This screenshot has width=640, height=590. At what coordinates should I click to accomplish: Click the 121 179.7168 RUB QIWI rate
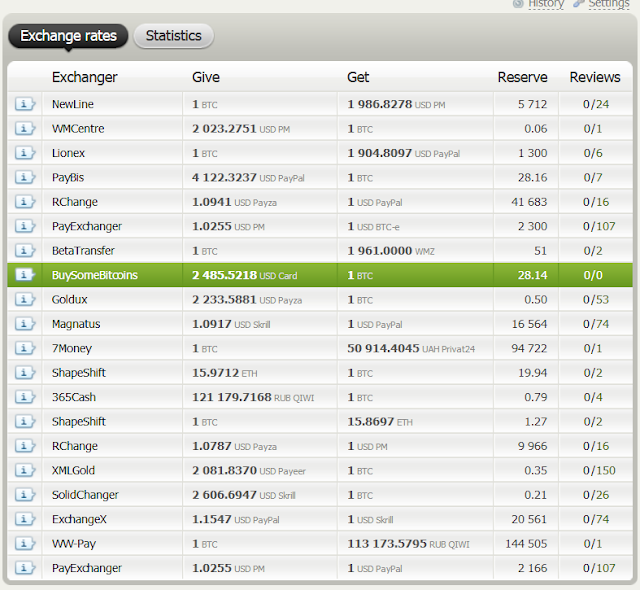point(253,397)
